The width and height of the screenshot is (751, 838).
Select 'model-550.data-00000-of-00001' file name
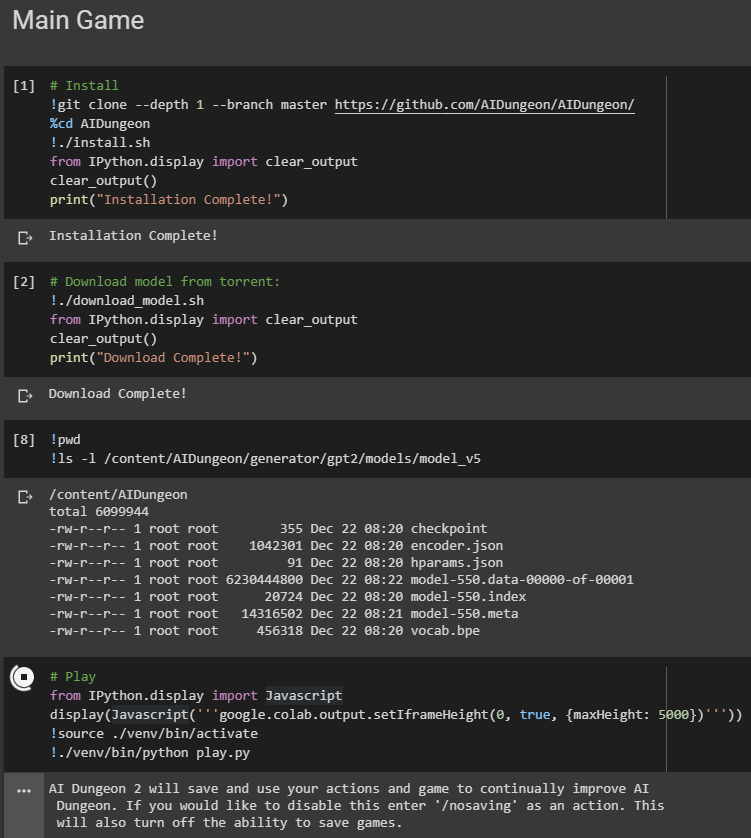[x=522, y=580]
